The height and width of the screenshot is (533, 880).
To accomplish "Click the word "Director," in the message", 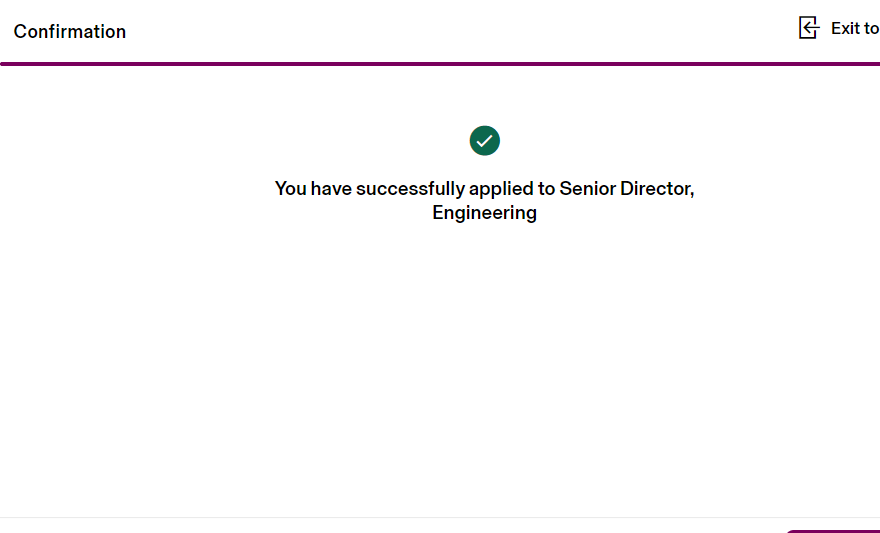I will click(655, 188).
